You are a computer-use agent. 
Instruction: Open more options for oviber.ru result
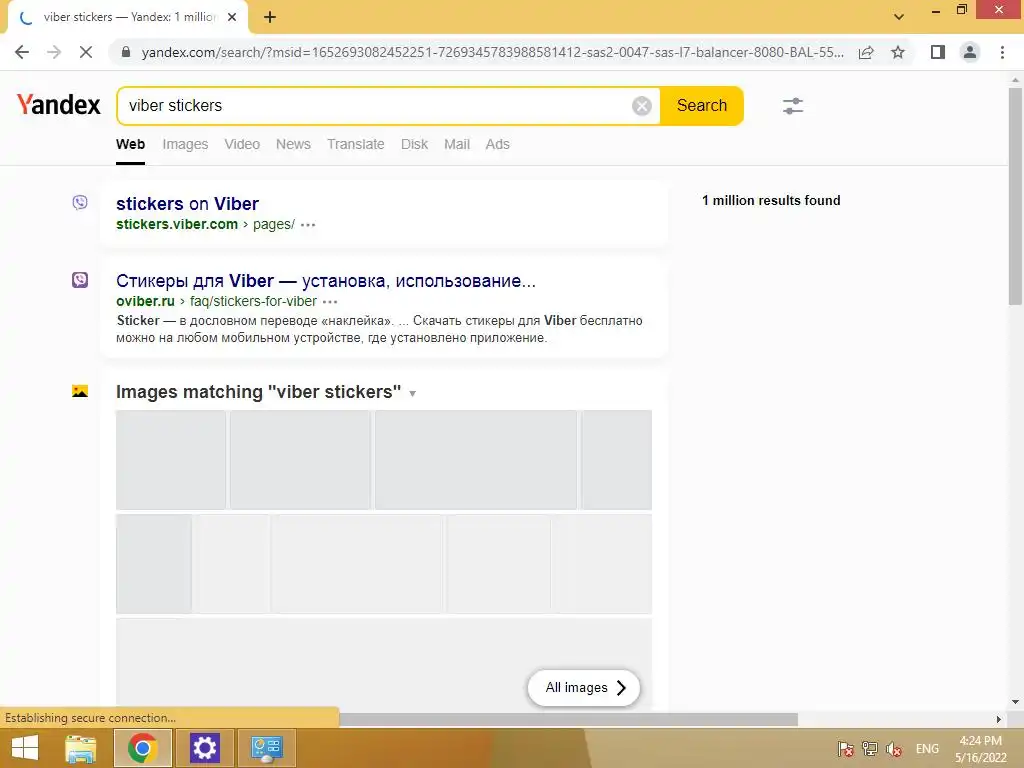coord(330,302)
